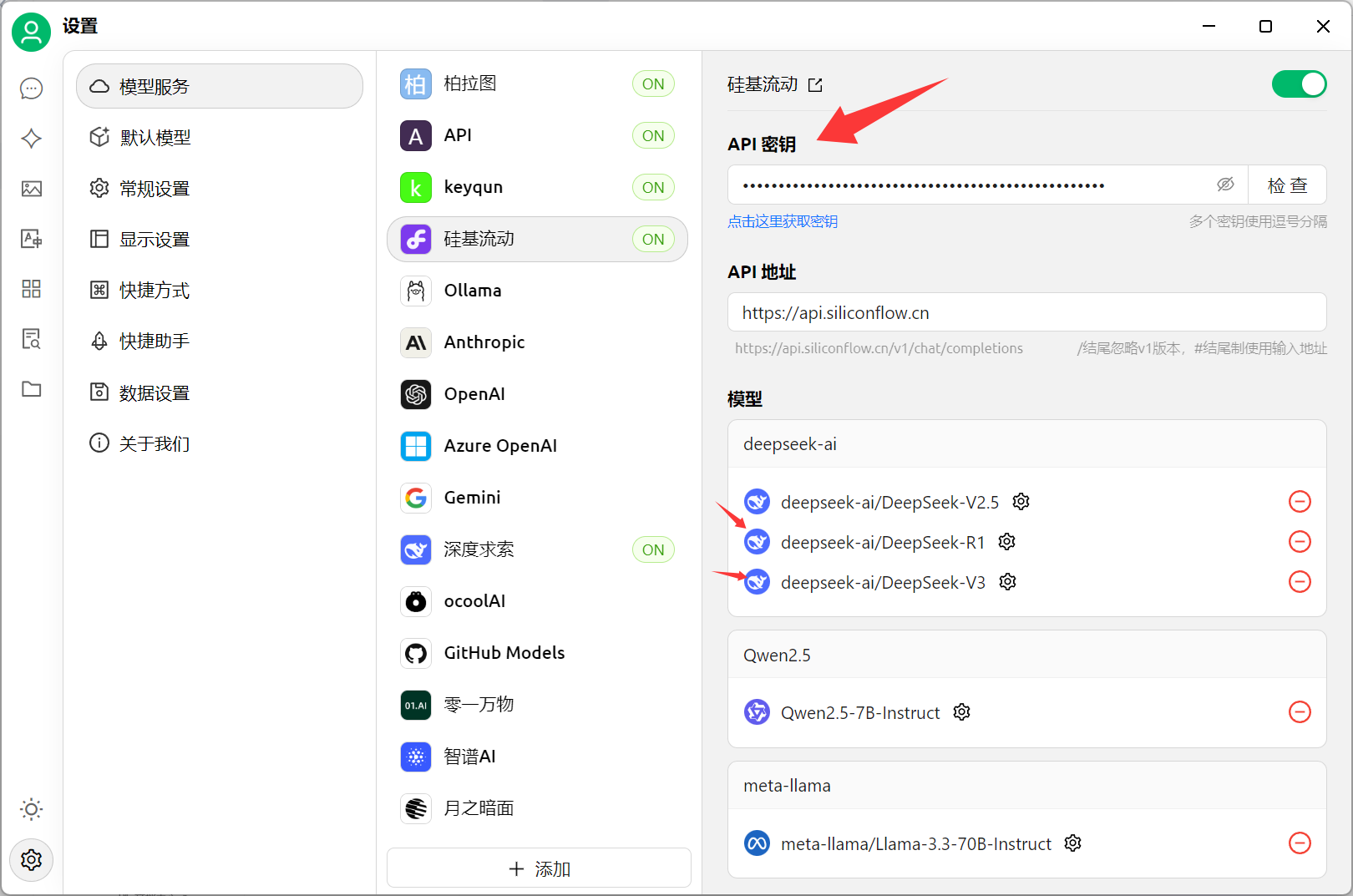
Task: Select the 柏拉图 provider
Action: [537, 84]
